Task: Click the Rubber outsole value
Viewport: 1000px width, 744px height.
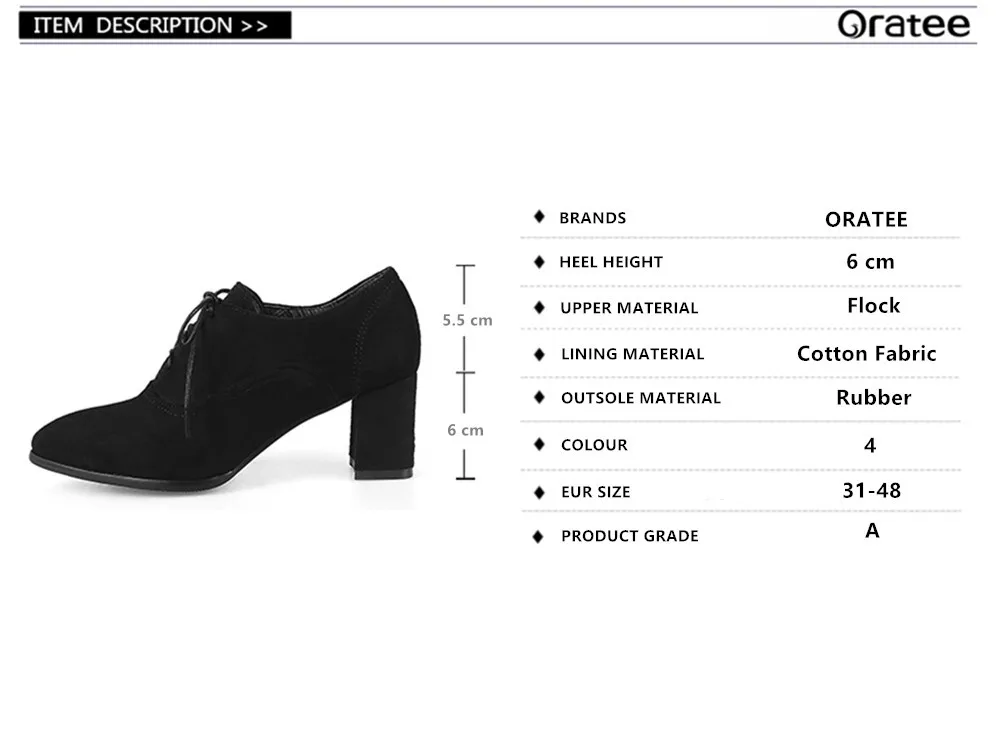Action: [x=874, y=397]
